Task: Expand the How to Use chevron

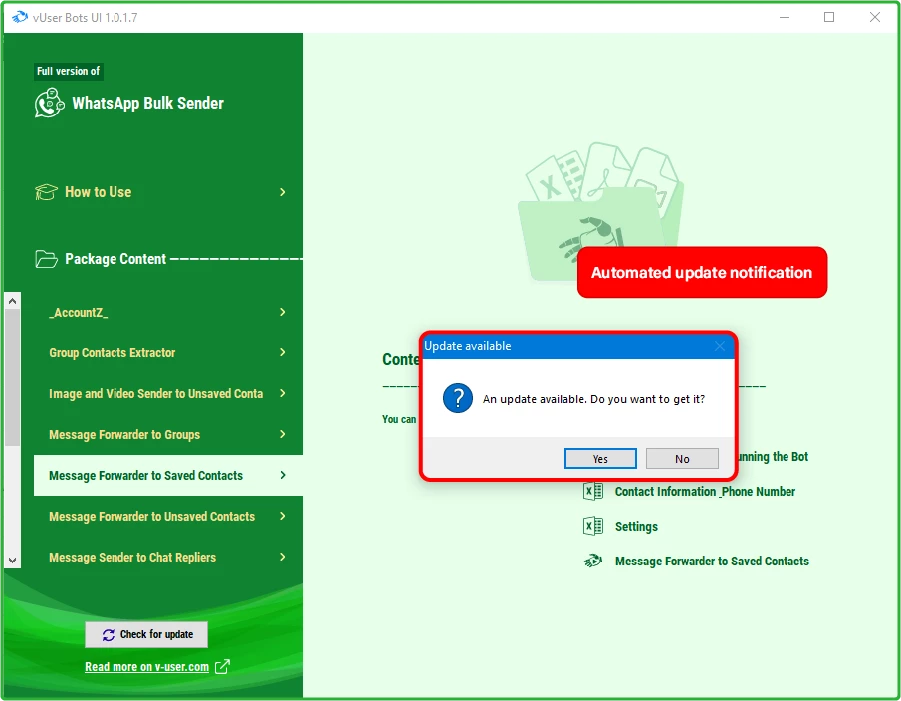Action: (283, 192)
